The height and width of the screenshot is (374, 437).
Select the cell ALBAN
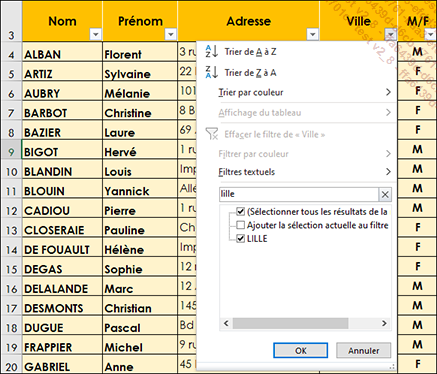click(62, 52)
